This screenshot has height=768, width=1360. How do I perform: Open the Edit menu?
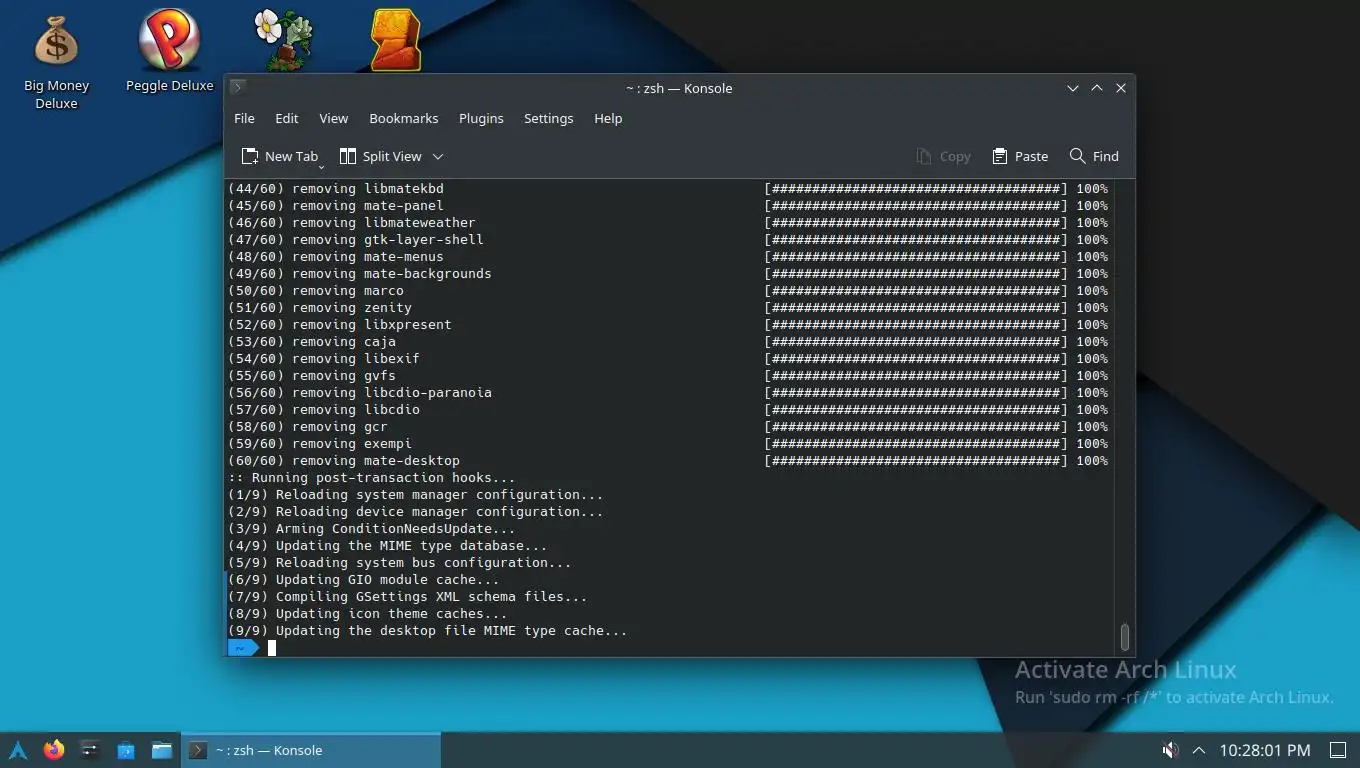pos(287,118)
